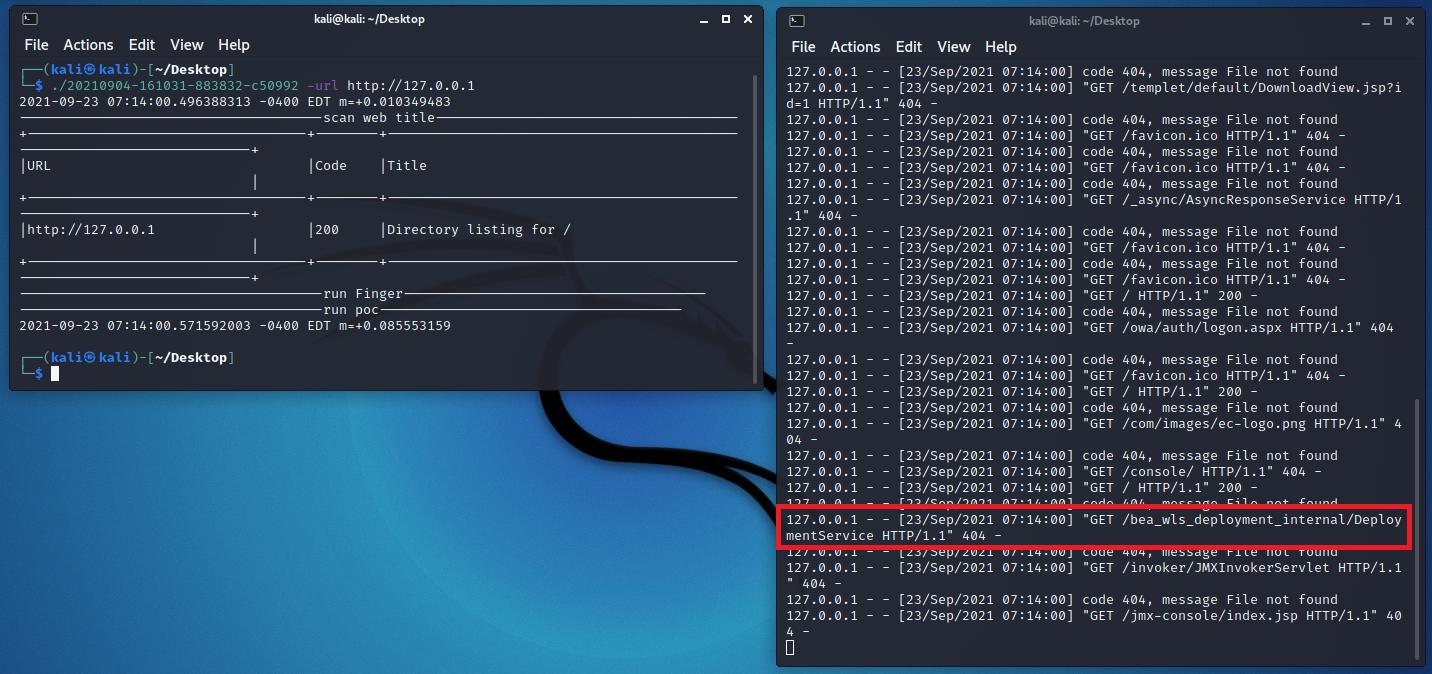Click the terminal icon in the scanner window title bar
The width and height of the screenshot is (1432, 674).
click(30, 19)
